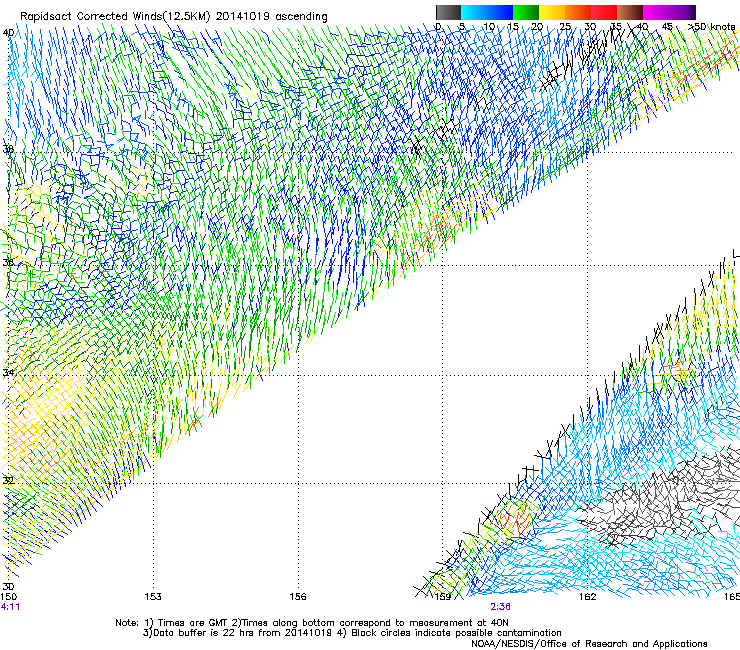The height and width of the screenshot is (650, 740).
Task: Click the '45' label under the color bar
Action: tap(667, 26)
